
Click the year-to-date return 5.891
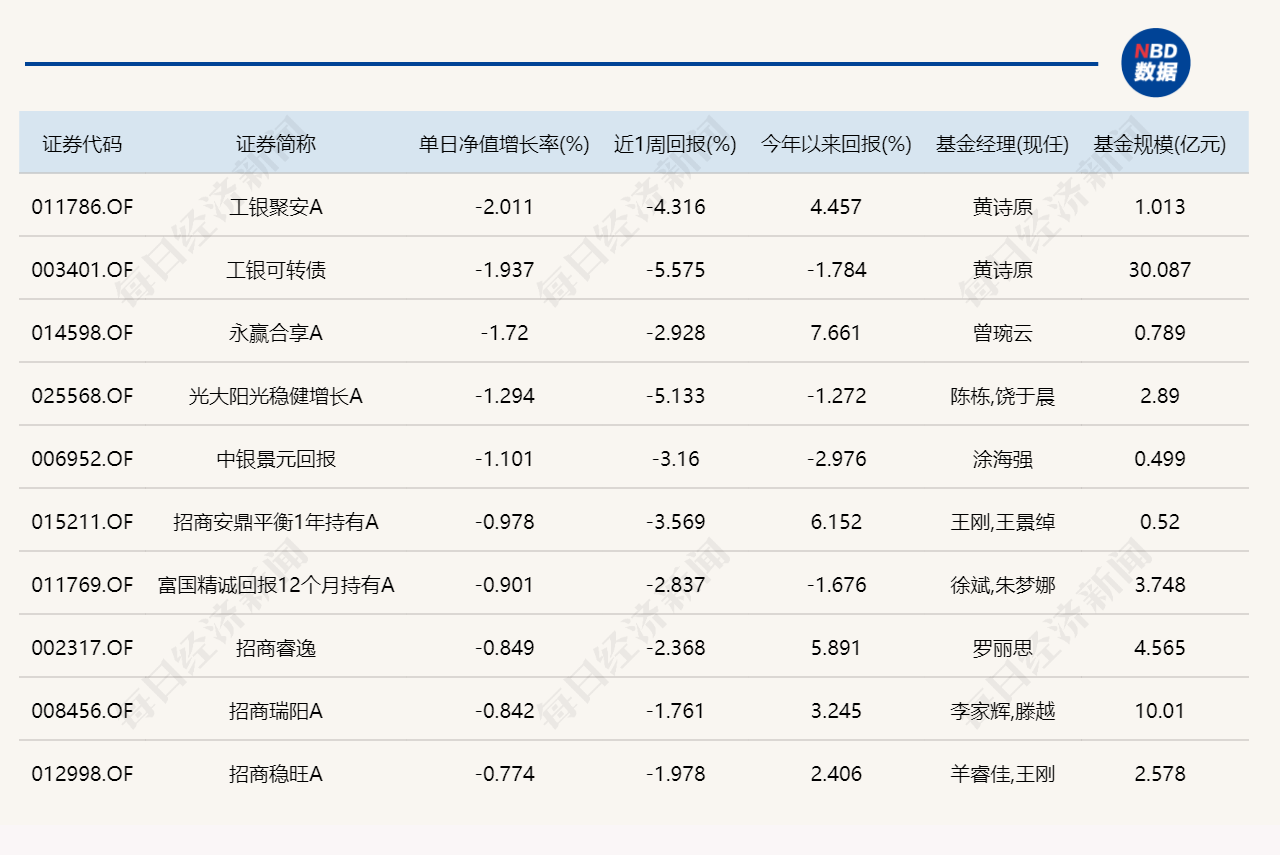coord(836,648)
